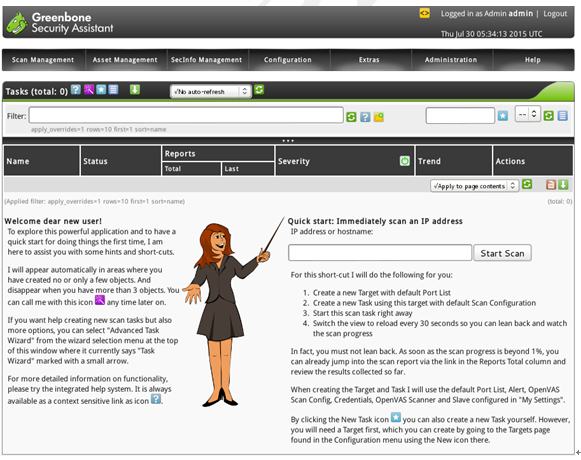Click 'Welcome dear new user!' heading
This screenshot has height=460, width=581.
[x=53, y=221]
